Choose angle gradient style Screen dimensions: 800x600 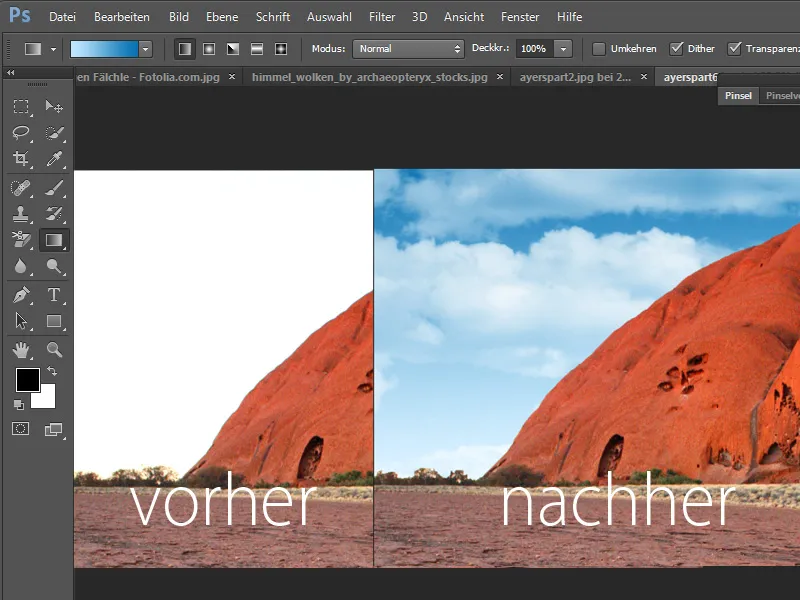tap(233, 49)
